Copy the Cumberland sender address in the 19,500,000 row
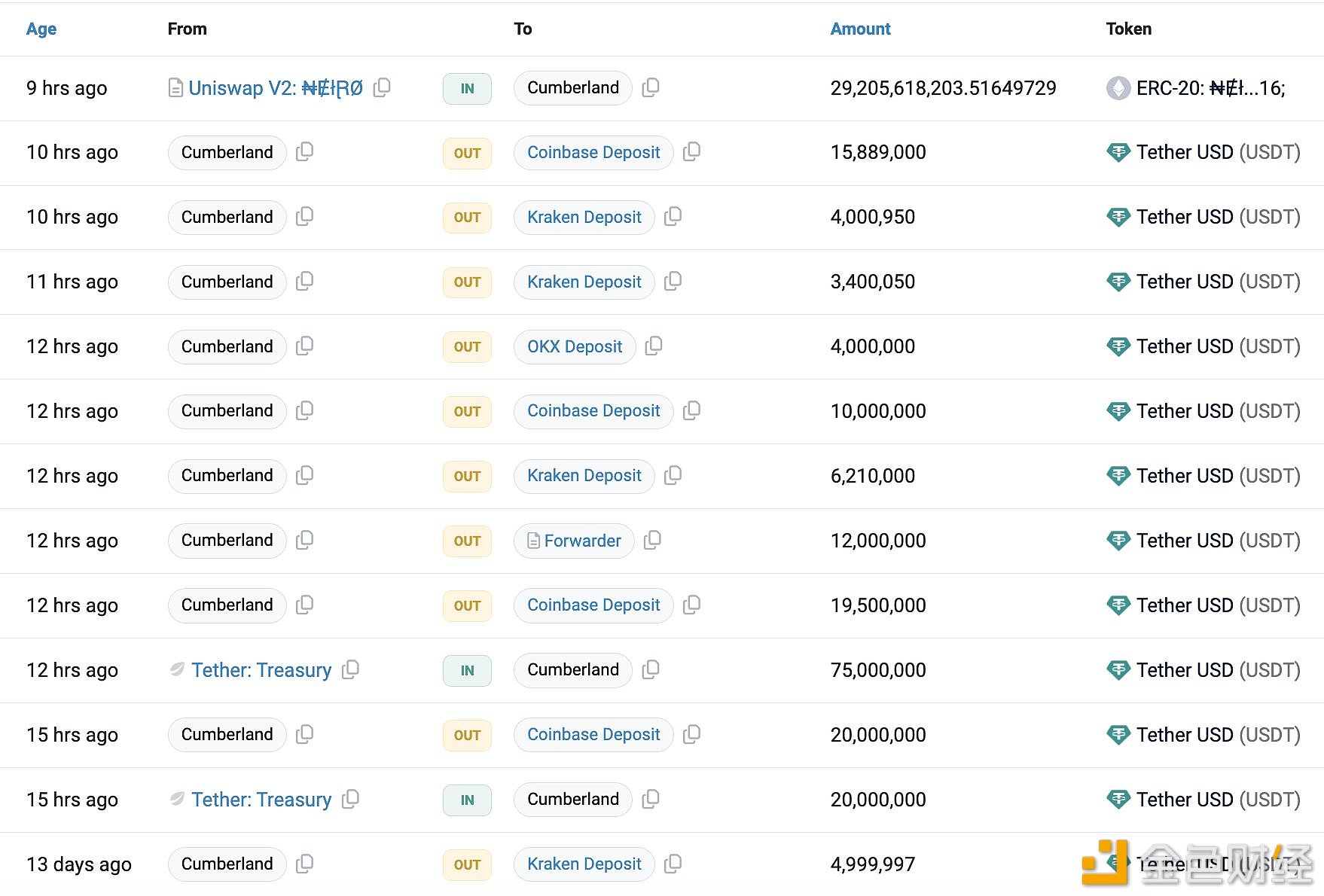This screenshot has height=896, width=1324. point(304,605)
